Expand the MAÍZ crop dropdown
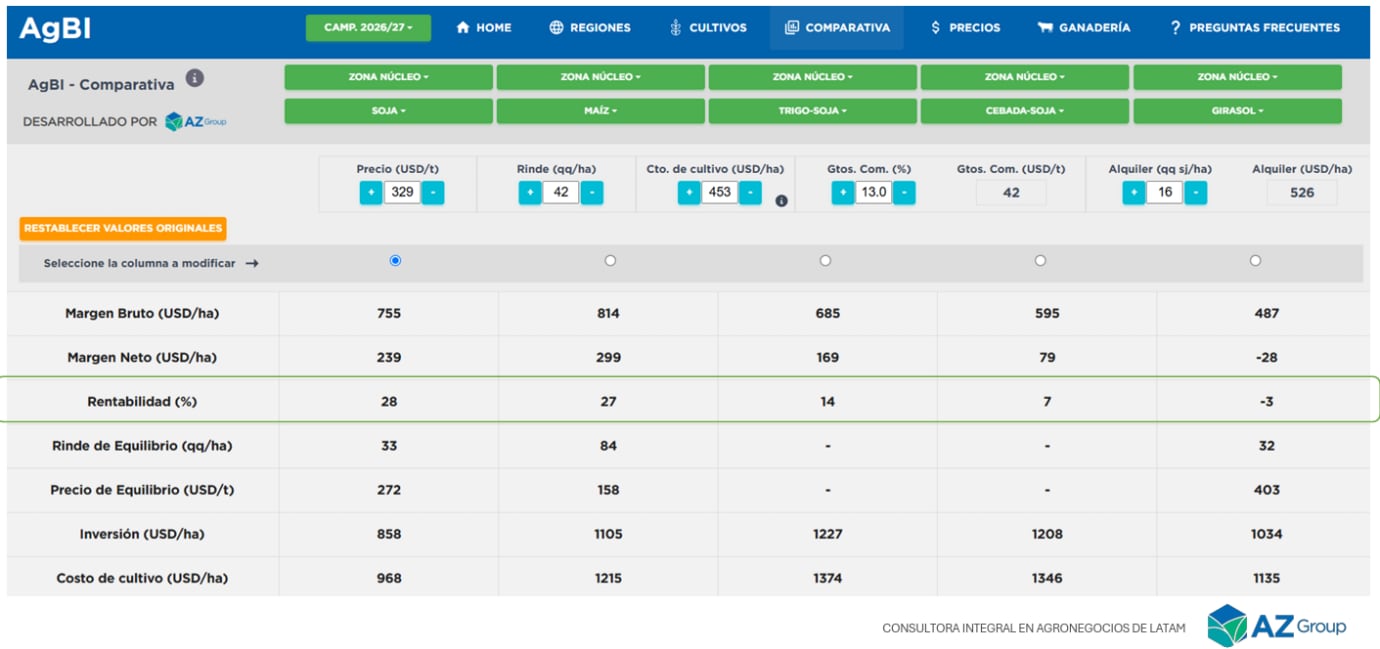 coord(600,111)
